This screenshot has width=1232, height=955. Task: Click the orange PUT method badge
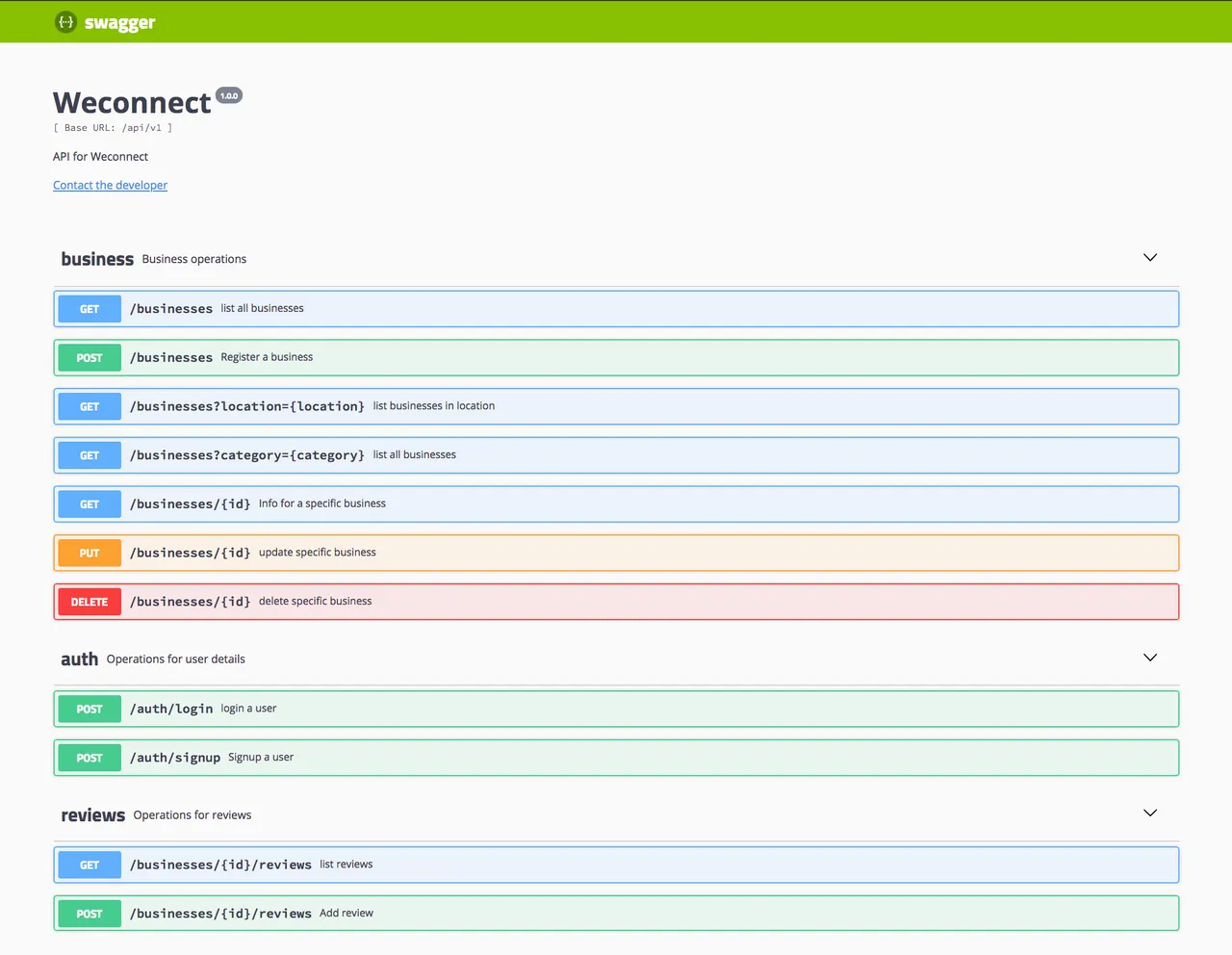point(90,553)
